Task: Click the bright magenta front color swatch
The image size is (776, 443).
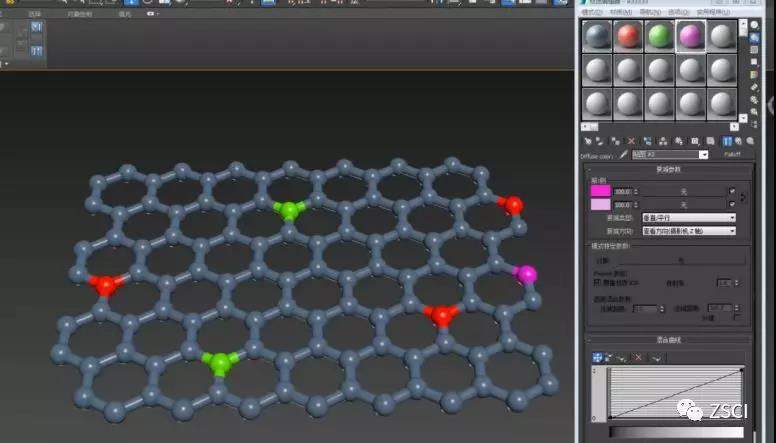Action: [600, 190]
